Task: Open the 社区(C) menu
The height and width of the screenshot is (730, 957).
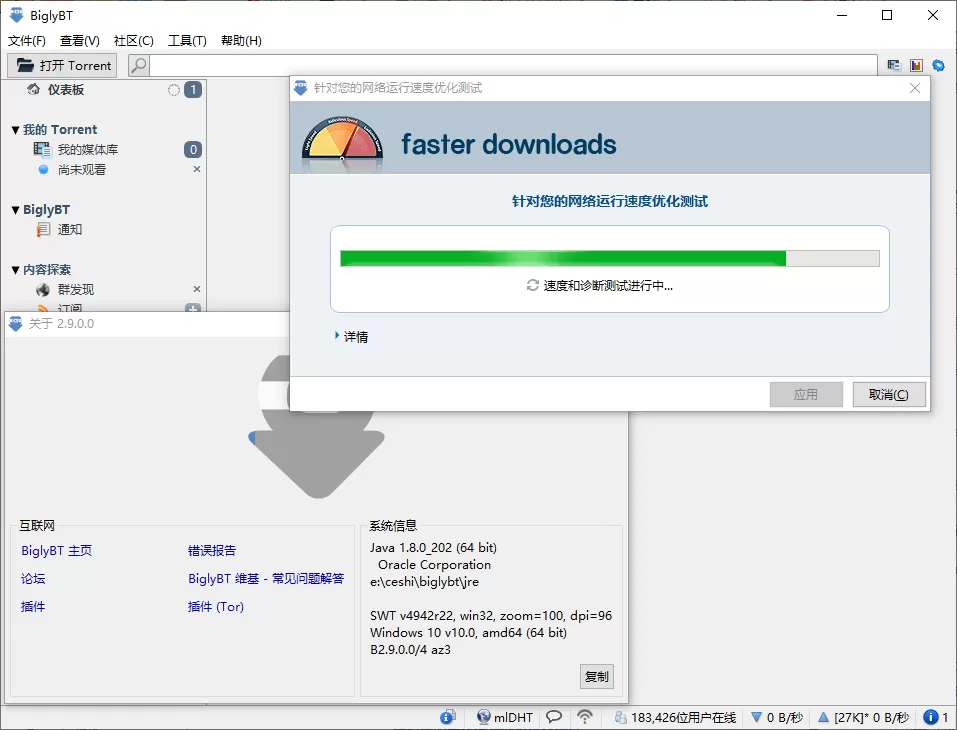Action: tap(134, 41)
